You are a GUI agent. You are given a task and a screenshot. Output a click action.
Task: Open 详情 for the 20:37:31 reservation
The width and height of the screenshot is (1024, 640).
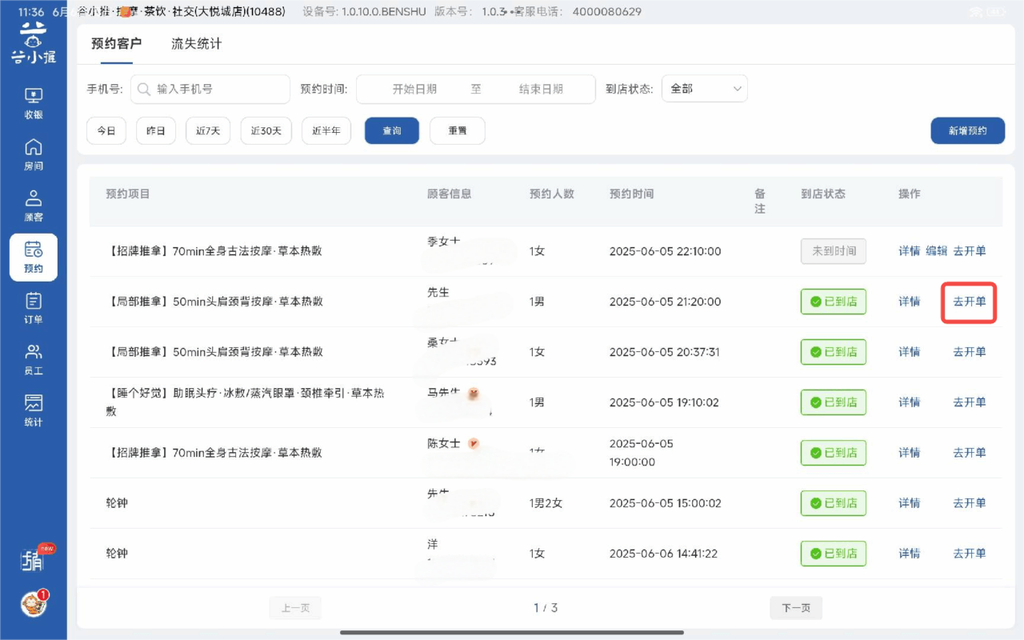[x=909, y=351]
